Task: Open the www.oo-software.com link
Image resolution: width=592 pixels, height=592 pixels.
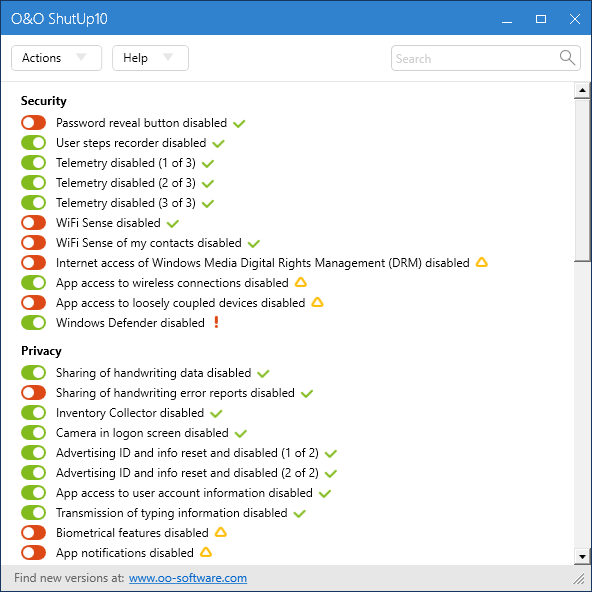Action: pyautogui.click(x=188, y=578)
